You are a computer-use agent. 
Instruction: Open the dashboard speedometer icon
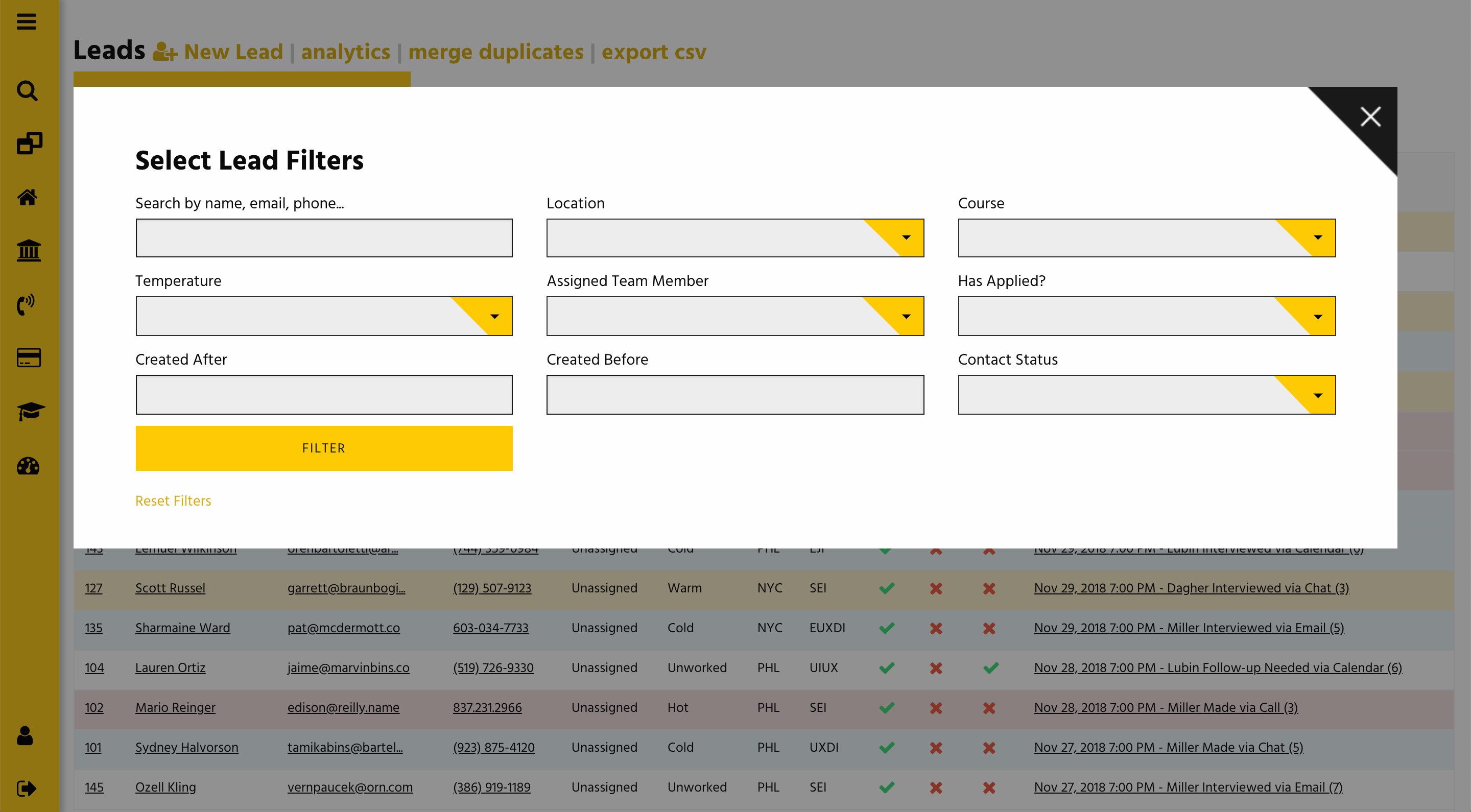click(27, 467)
